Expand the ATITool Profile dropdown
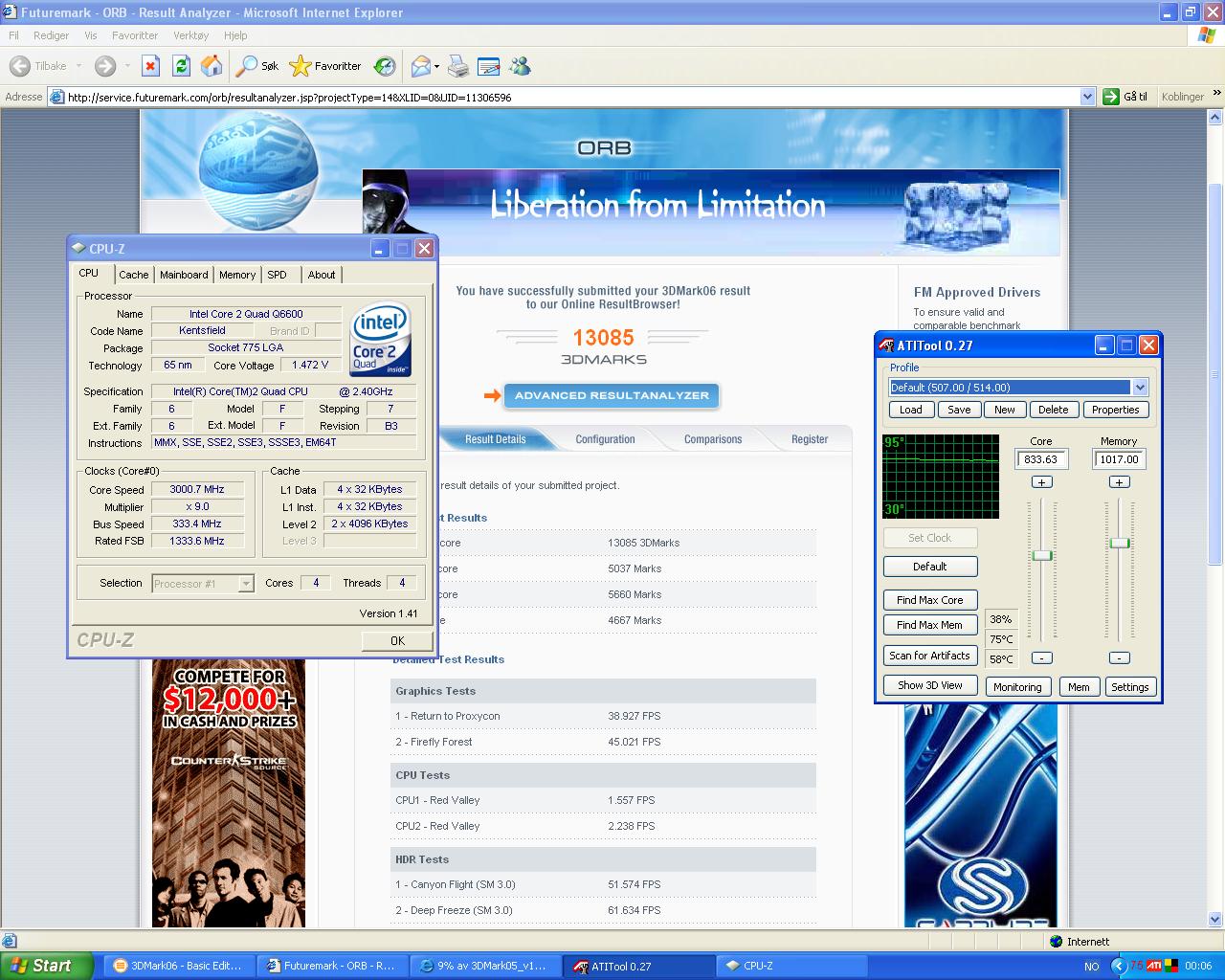Image resolution: width=1225 pixels, height=980 pixels. 1140,388
